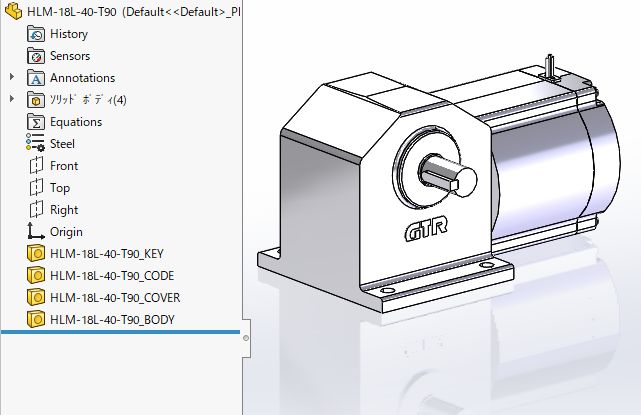Select the Steel material label
Screen dimensions: 641x415
click(x=62, y=144)
